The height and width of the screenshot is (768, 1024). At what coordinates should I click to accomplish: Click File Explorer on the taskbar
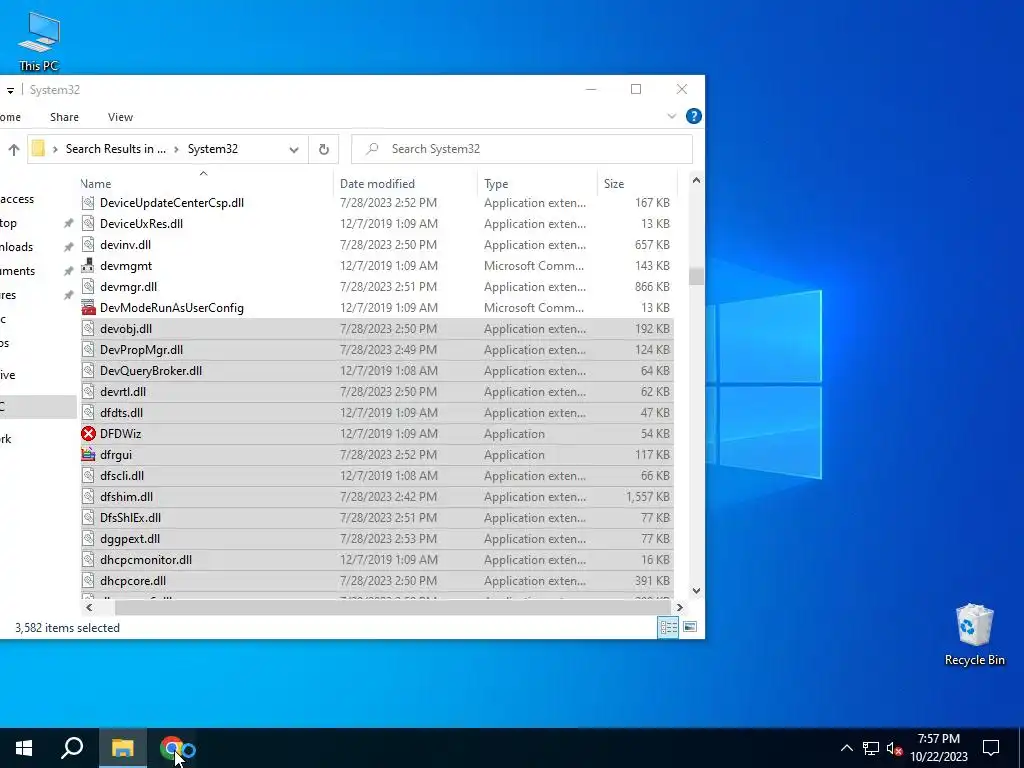click(122, 748)
